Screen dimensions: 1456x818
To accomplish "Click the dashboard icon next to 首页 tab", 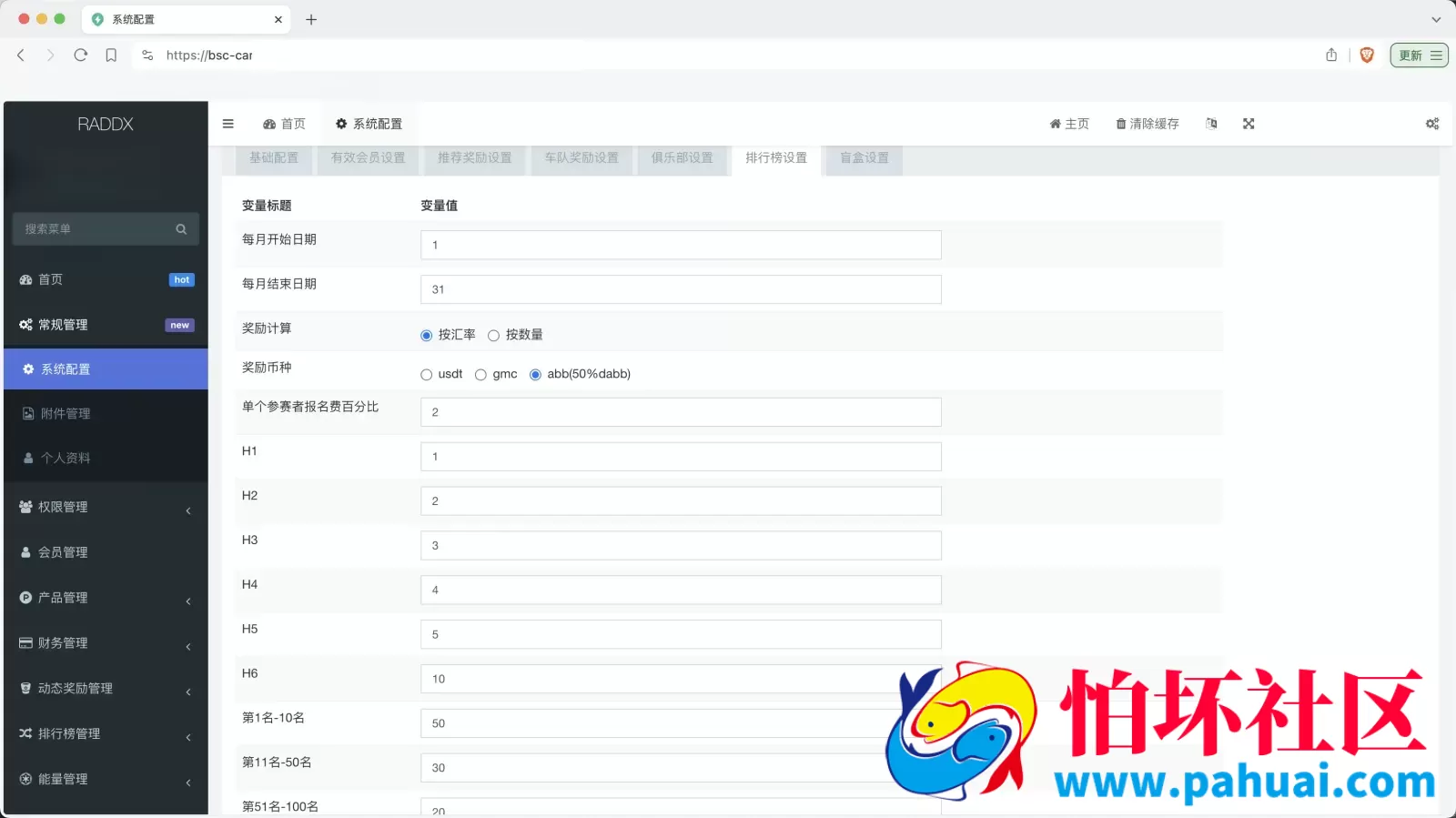I will click(x=269, y=124).
